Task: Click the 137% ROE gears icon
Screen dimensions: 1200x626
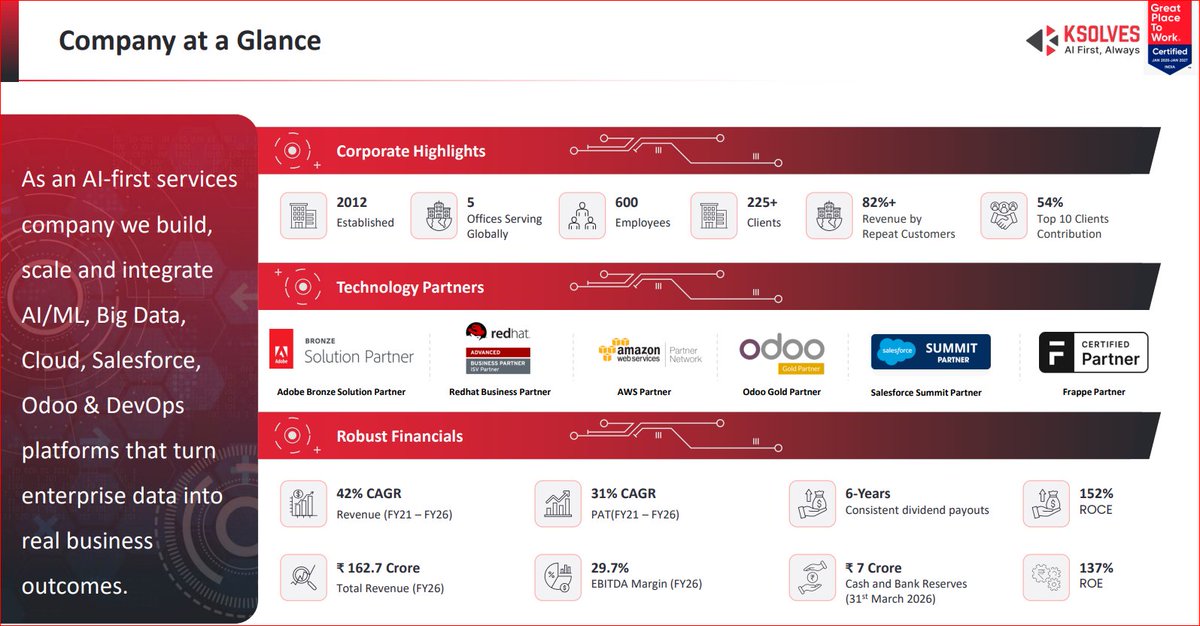Action: [x=1046, y=577]
